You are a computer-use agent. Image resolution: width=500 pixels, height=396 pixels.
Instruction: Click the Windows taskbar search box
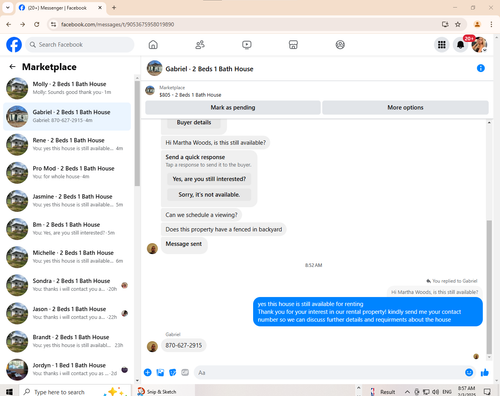pos(75,392)
